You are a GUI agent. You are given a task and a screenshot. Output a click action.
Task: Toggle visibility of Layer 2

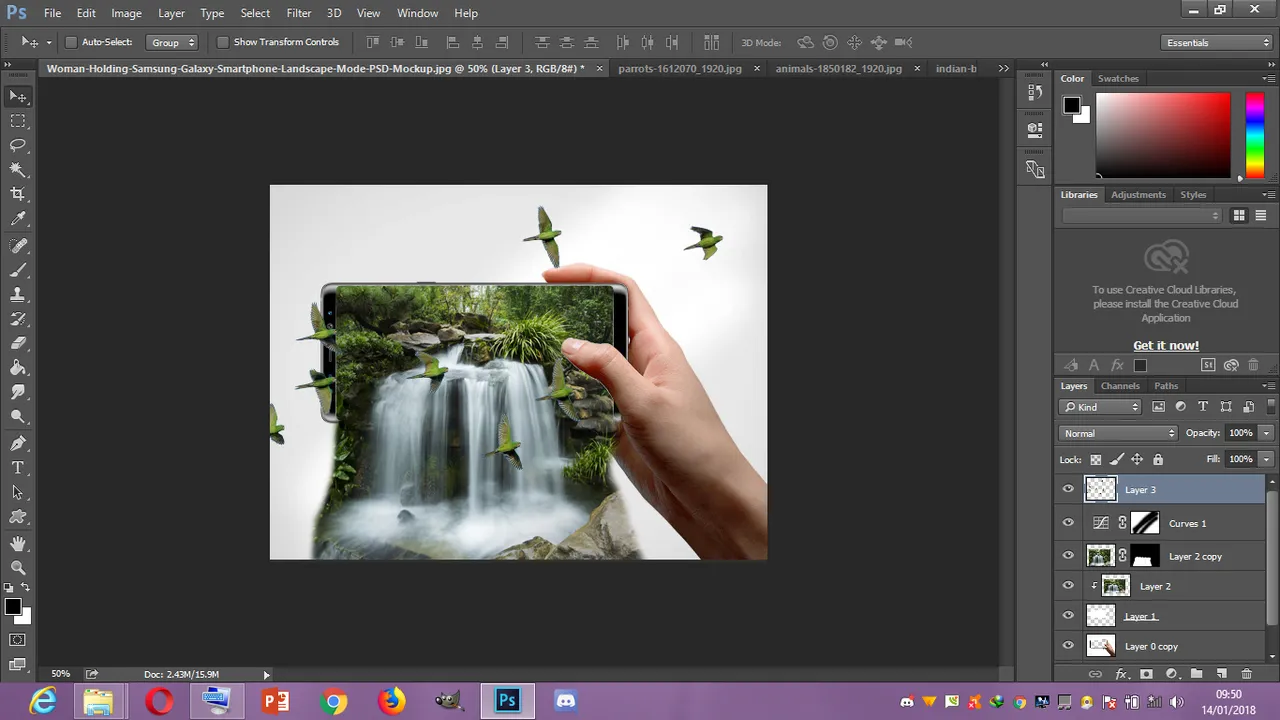click(x=1068, y=586)
